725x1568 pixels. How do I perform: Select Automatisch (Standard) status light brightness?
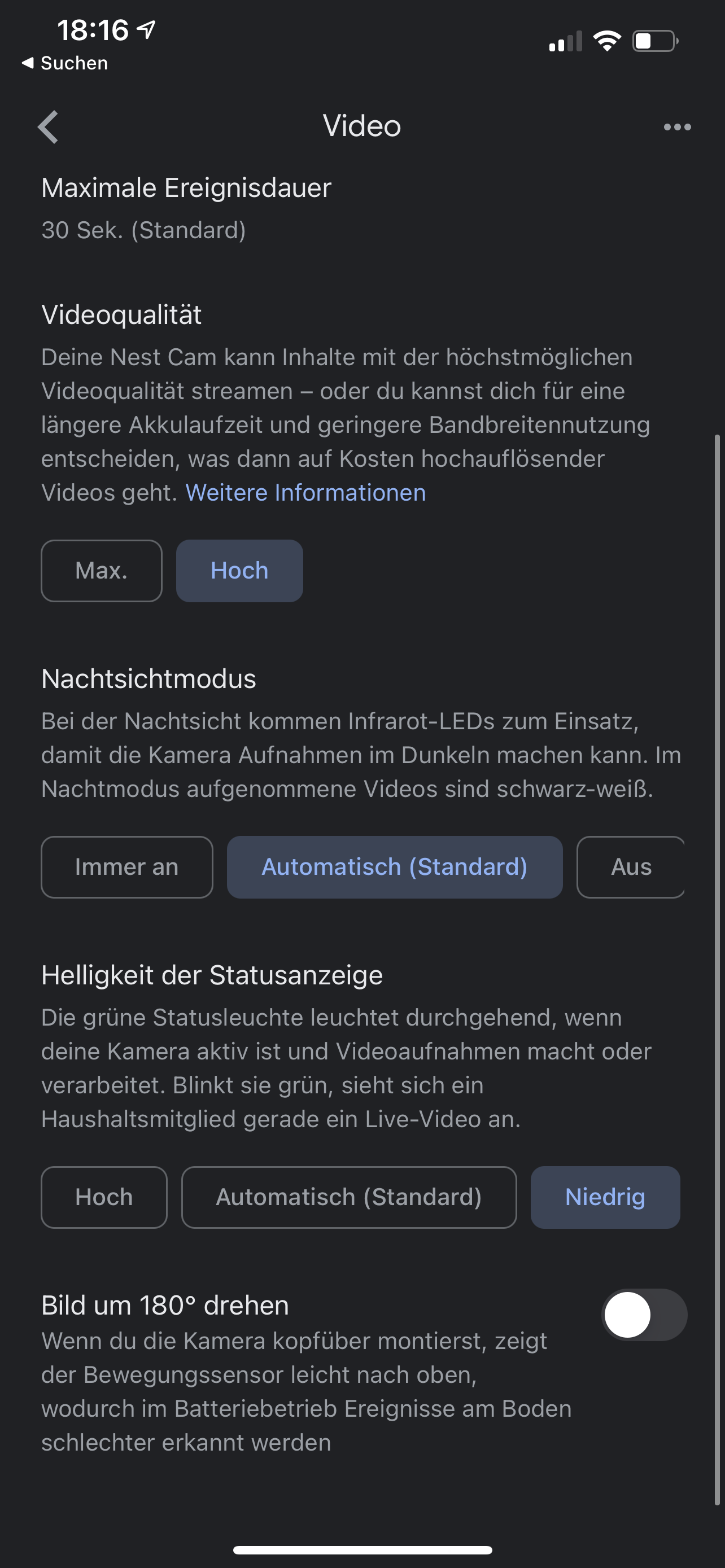tap(349, 1197)
